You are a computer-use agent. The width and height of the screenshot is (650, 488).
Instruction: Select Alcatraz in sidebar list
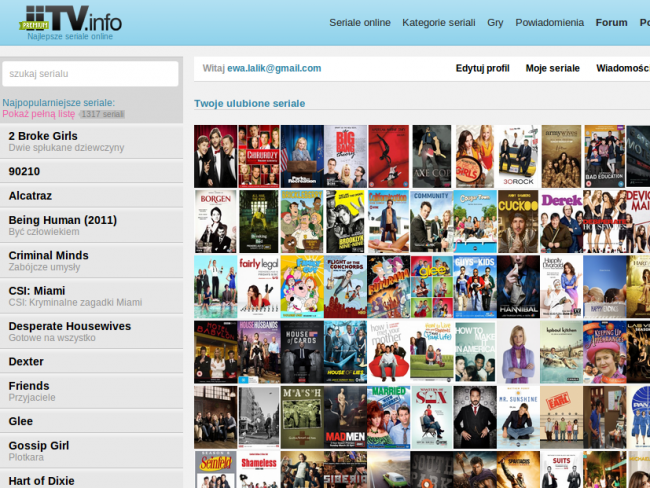(x=91, y=196)
